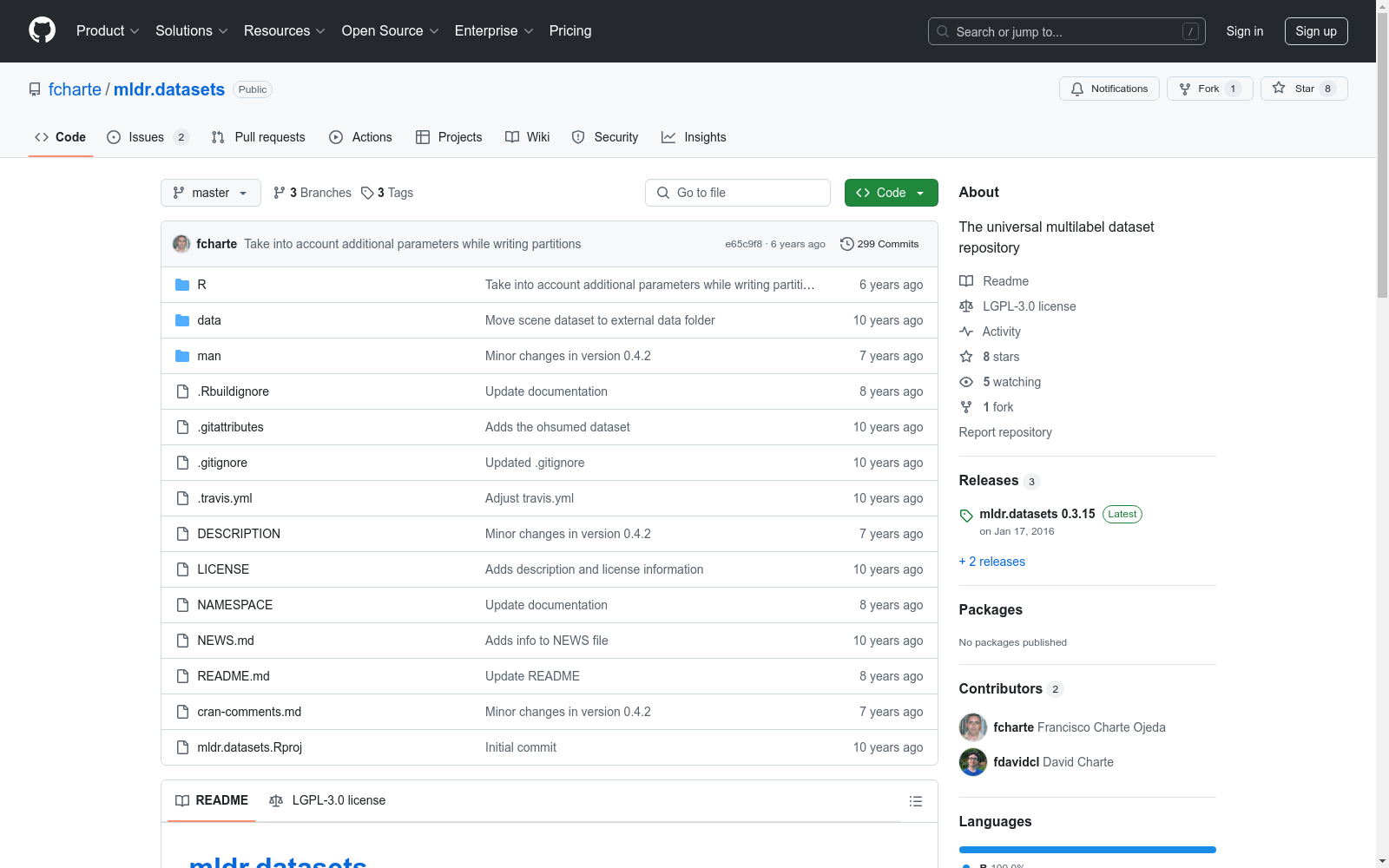The width and height of the screenshot is (1389, 868).
Task: Select the README tab
Action: pos(212,800)
